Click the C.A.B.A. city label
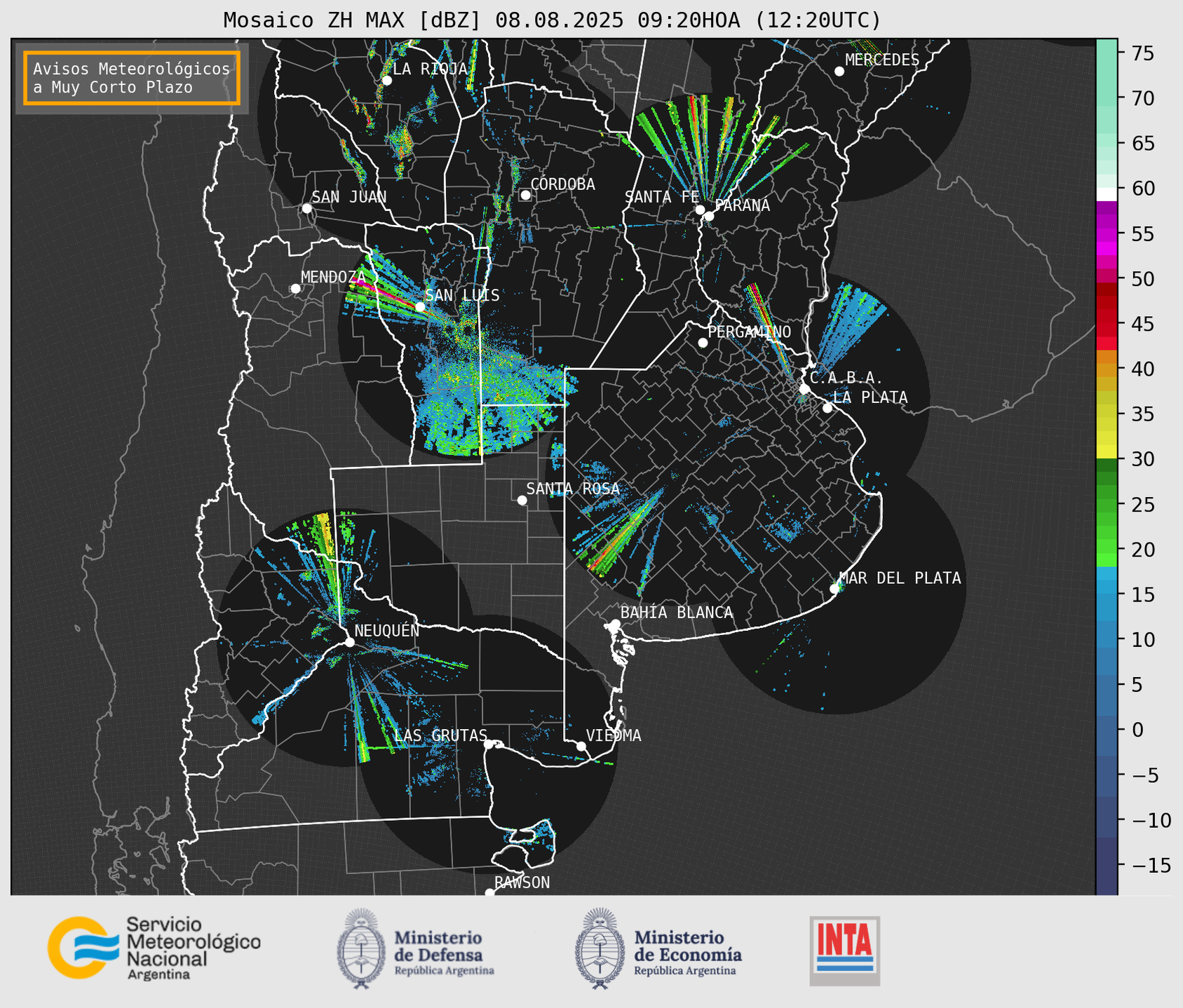This screenshot has width=1183, height=1008. coord(846,378)
